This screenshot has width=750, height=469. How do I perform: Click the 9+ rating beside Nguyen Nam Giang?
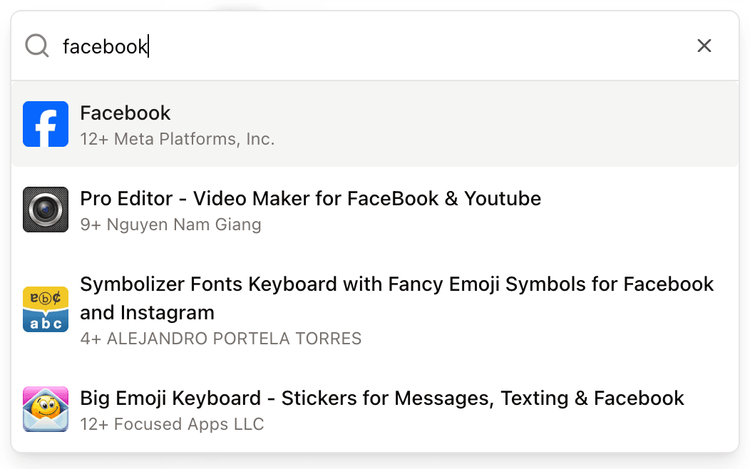pyautogui.click(x=90, y=225)
